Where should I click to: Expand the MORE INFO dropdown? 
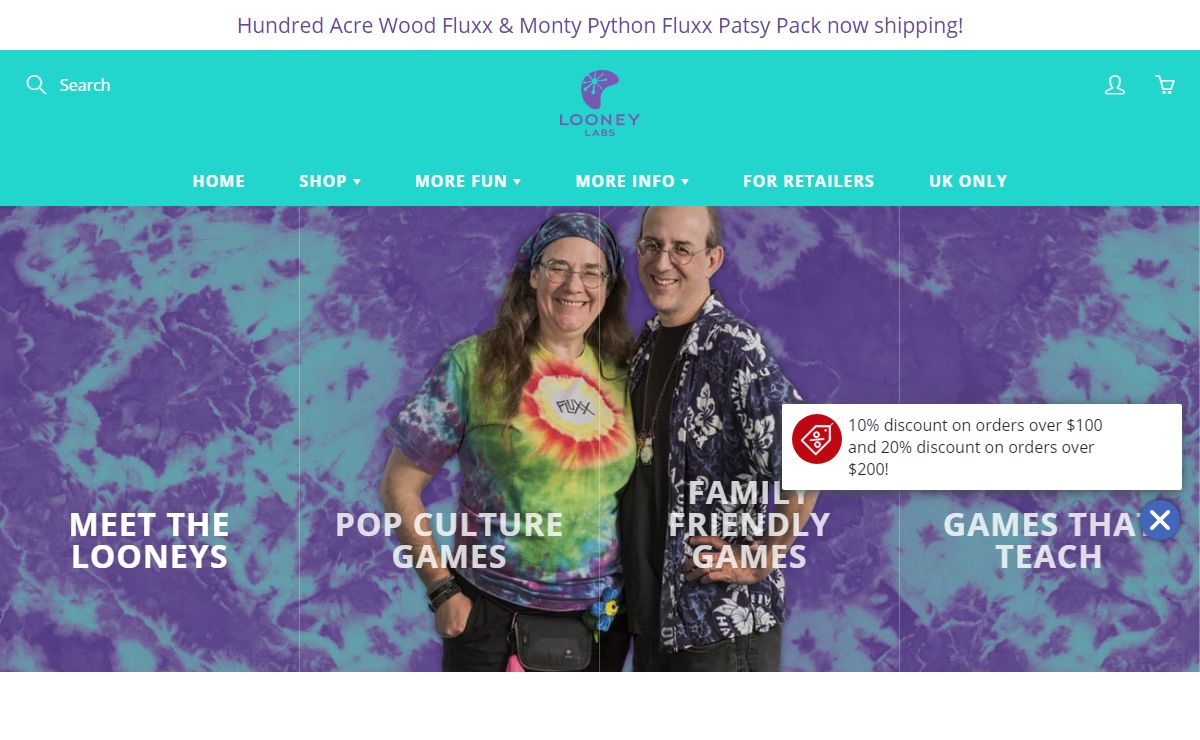tap(632, 181)
